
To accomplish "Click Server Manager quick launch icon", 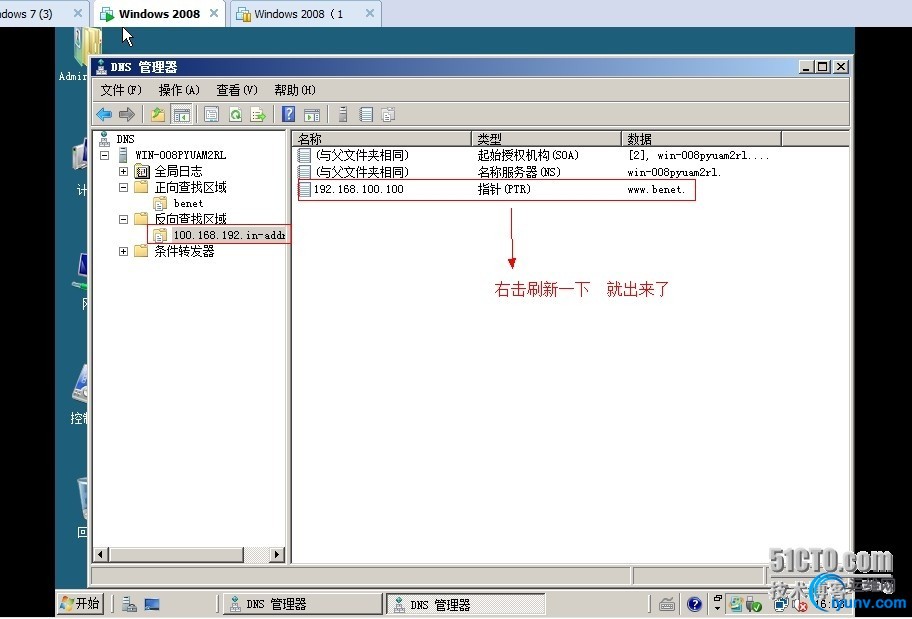I will click(129, 604).
